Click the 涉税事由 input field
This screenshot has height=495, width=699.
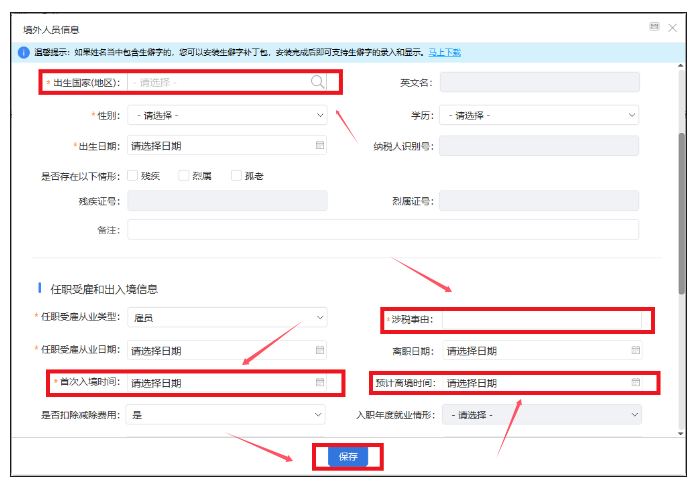(542, 319)
